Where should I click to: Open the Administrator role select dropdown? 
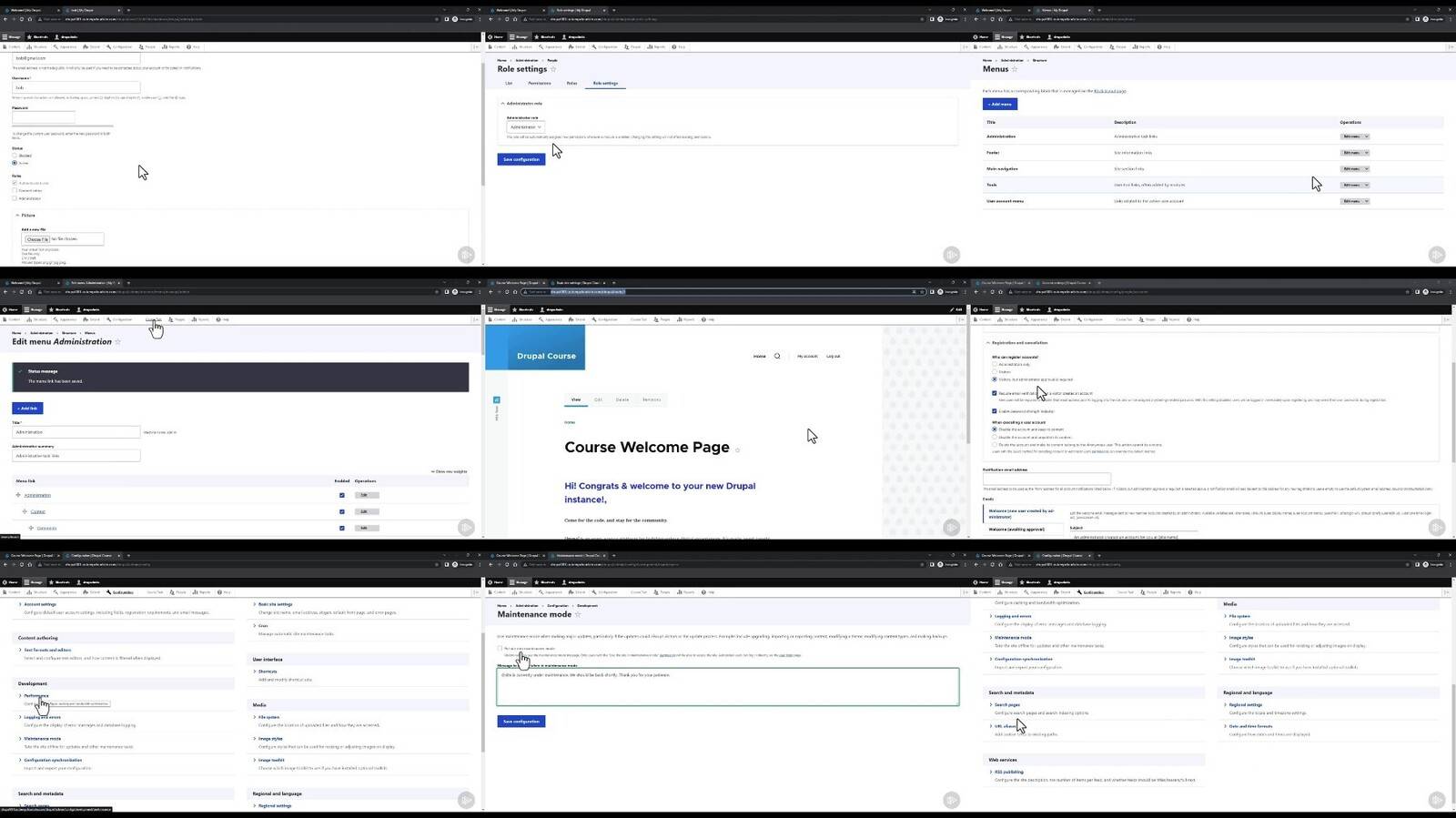point(525,126)
